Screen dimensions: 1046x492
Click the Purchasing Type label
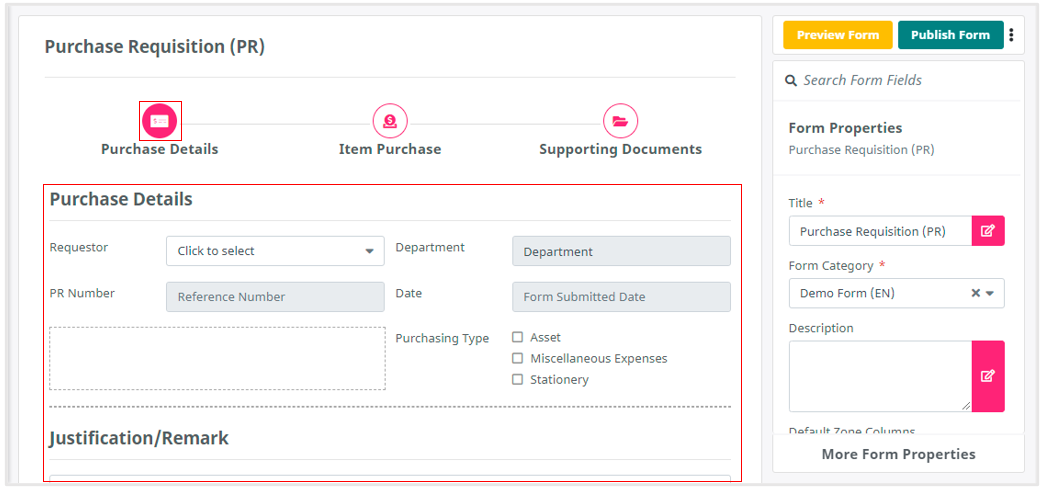[x=442, y=338]
